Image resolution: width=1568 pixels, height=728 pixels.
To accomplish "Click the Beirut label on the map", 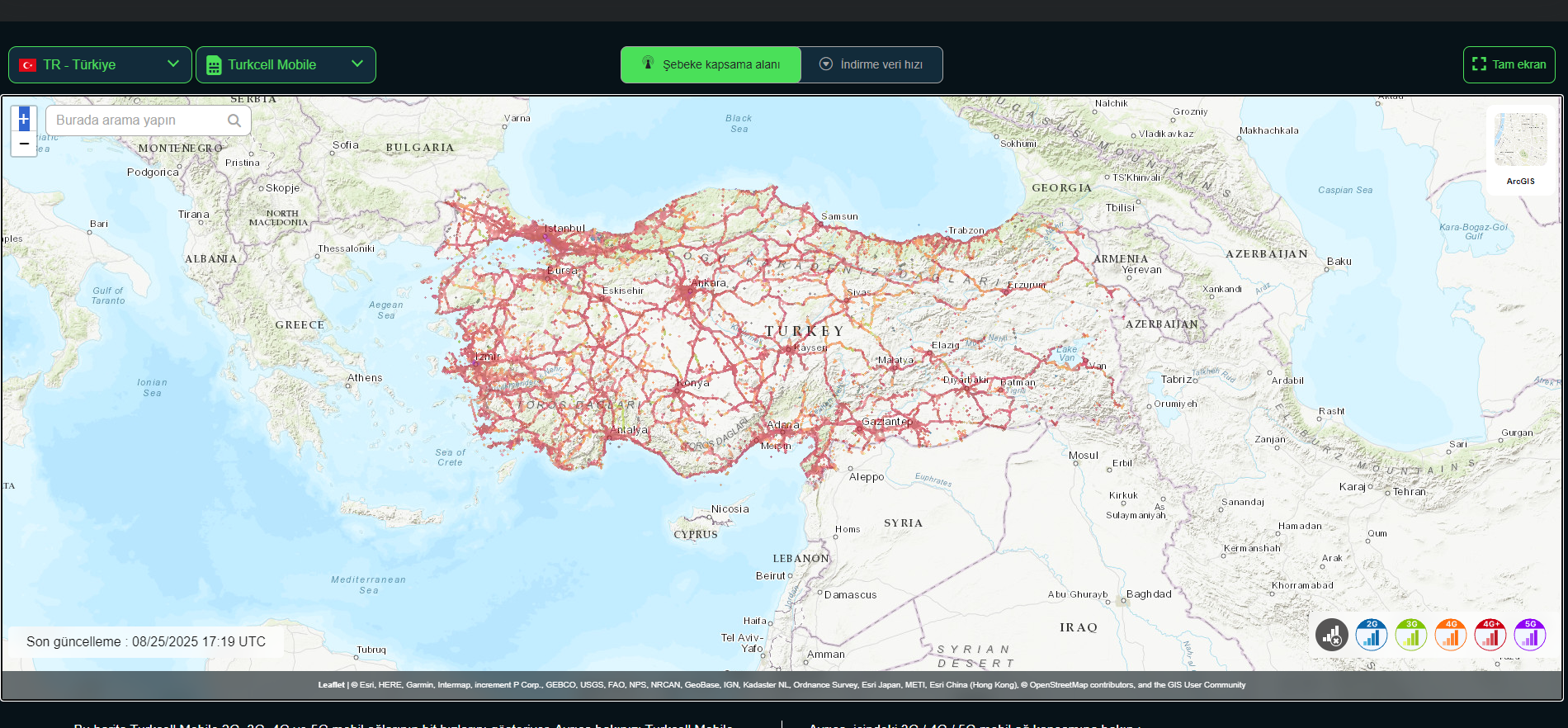I will tap(771, 576).
